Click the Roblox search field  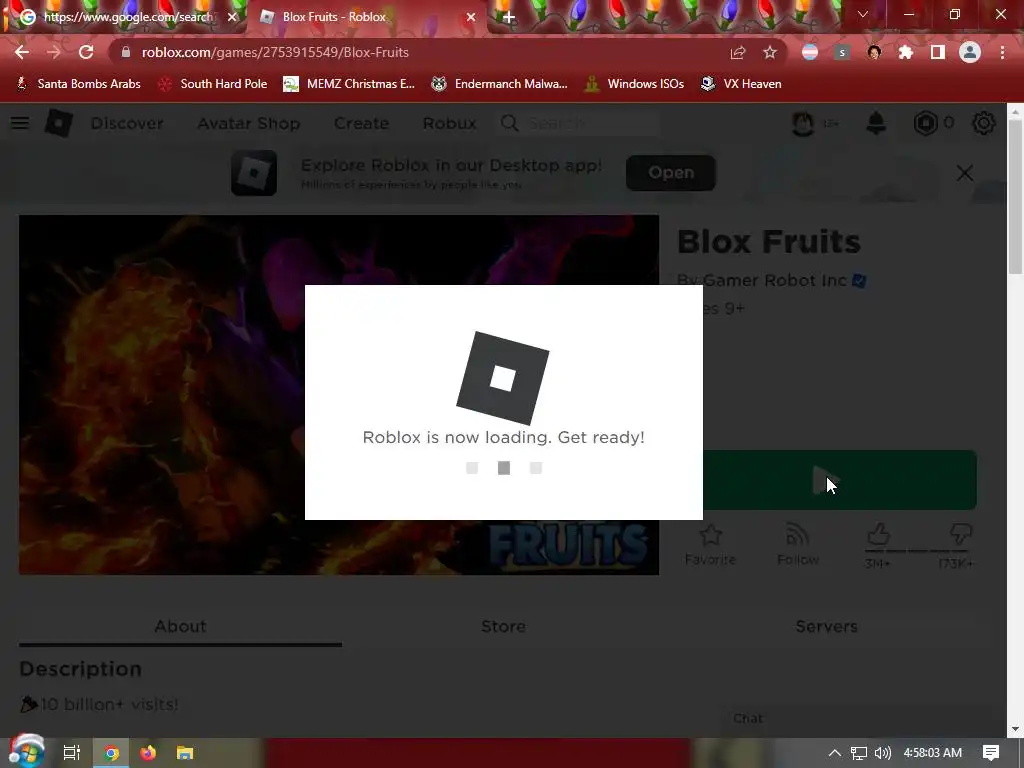[579, 123]
